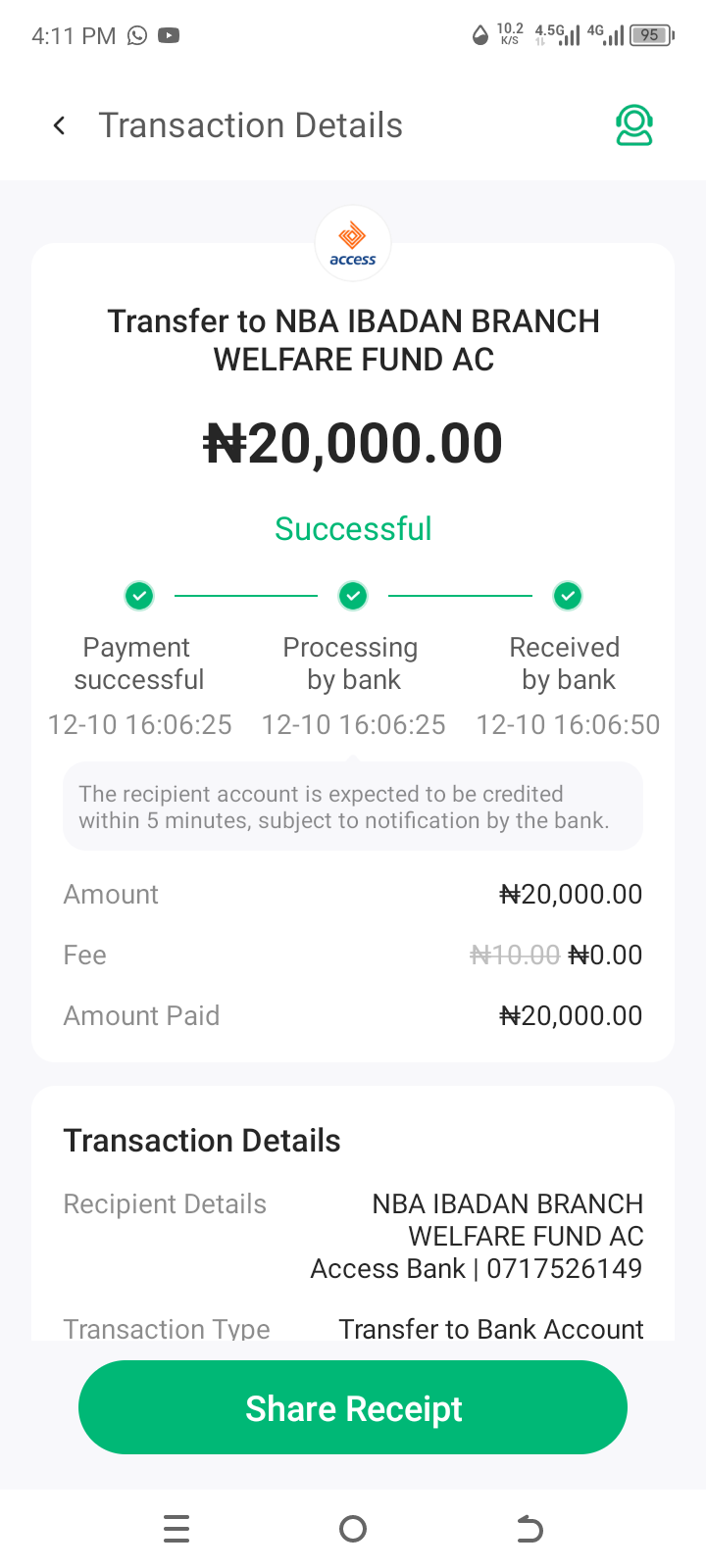Tap the recipient account number 0717526149
This screenshot has width=706, height=1568.
tap(564, 1268)
